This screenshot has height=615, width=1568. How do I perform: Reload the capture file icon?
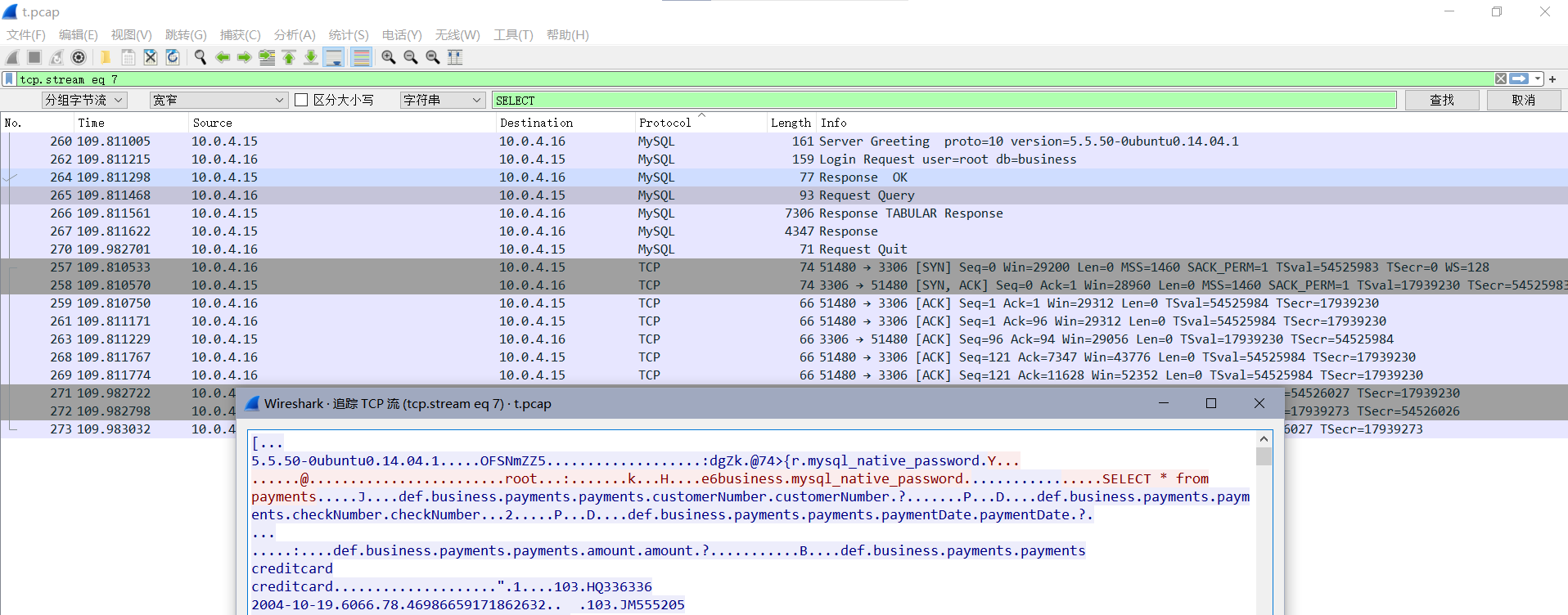tap(173, 57)
